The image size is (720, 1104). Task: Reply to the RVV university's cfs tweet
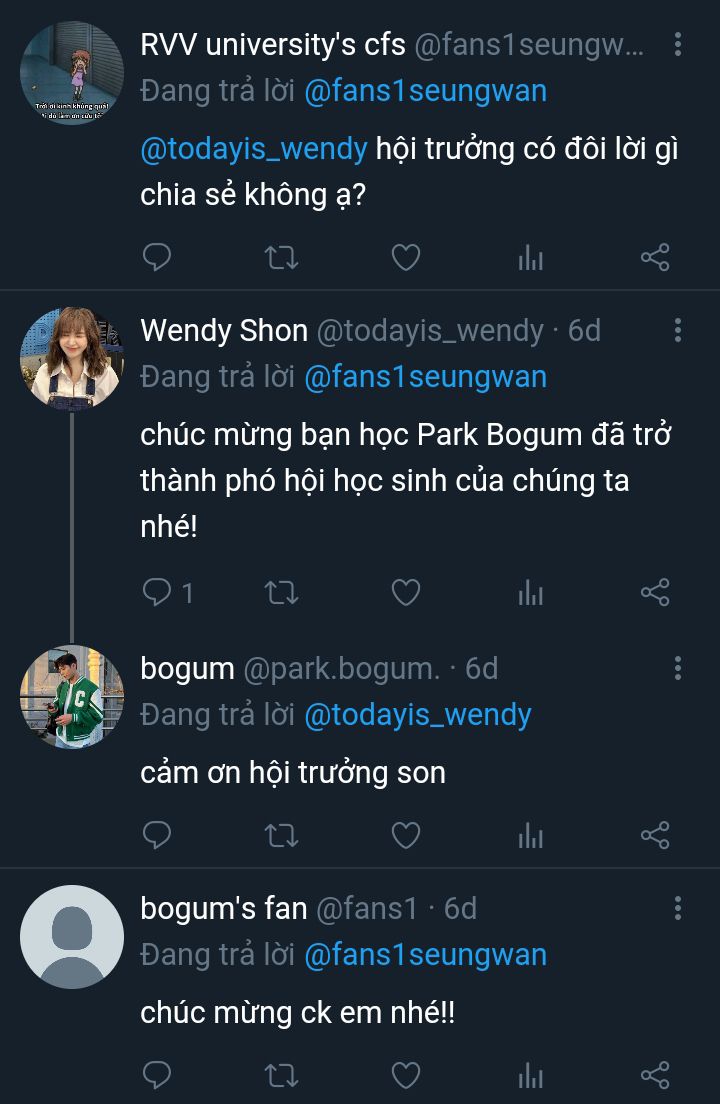click(158, 258)
